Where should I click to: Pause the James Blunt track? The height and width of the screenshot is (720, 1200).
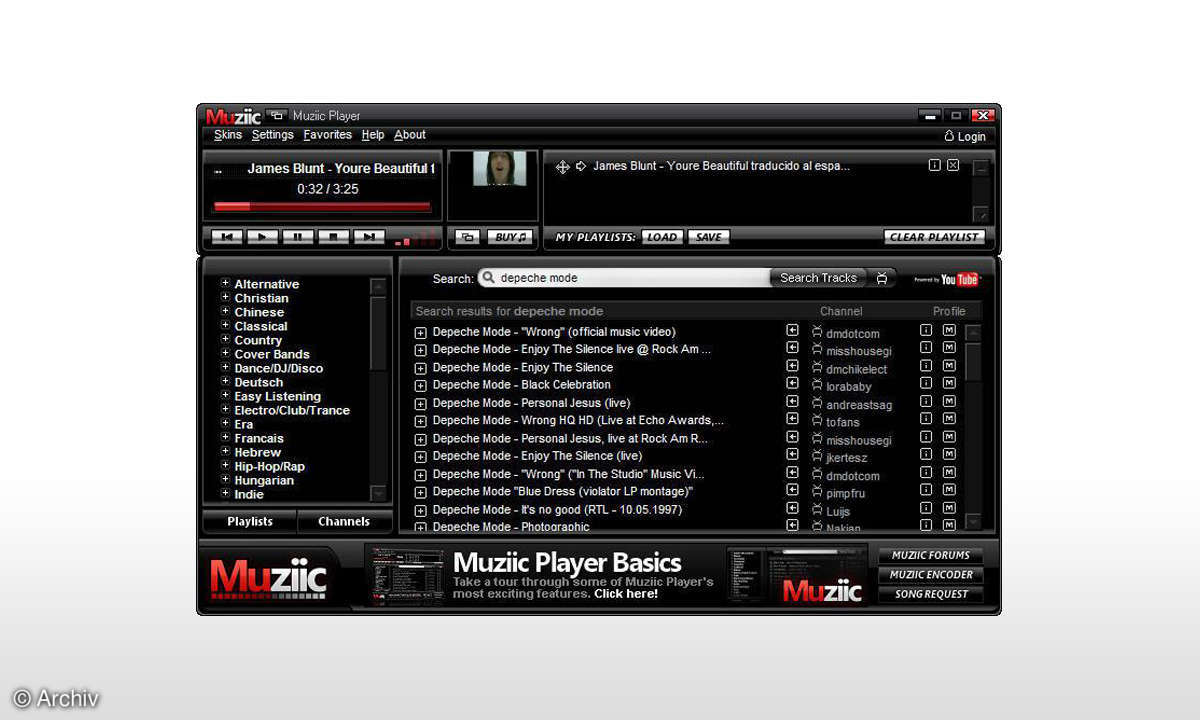(x=298, y=237)
